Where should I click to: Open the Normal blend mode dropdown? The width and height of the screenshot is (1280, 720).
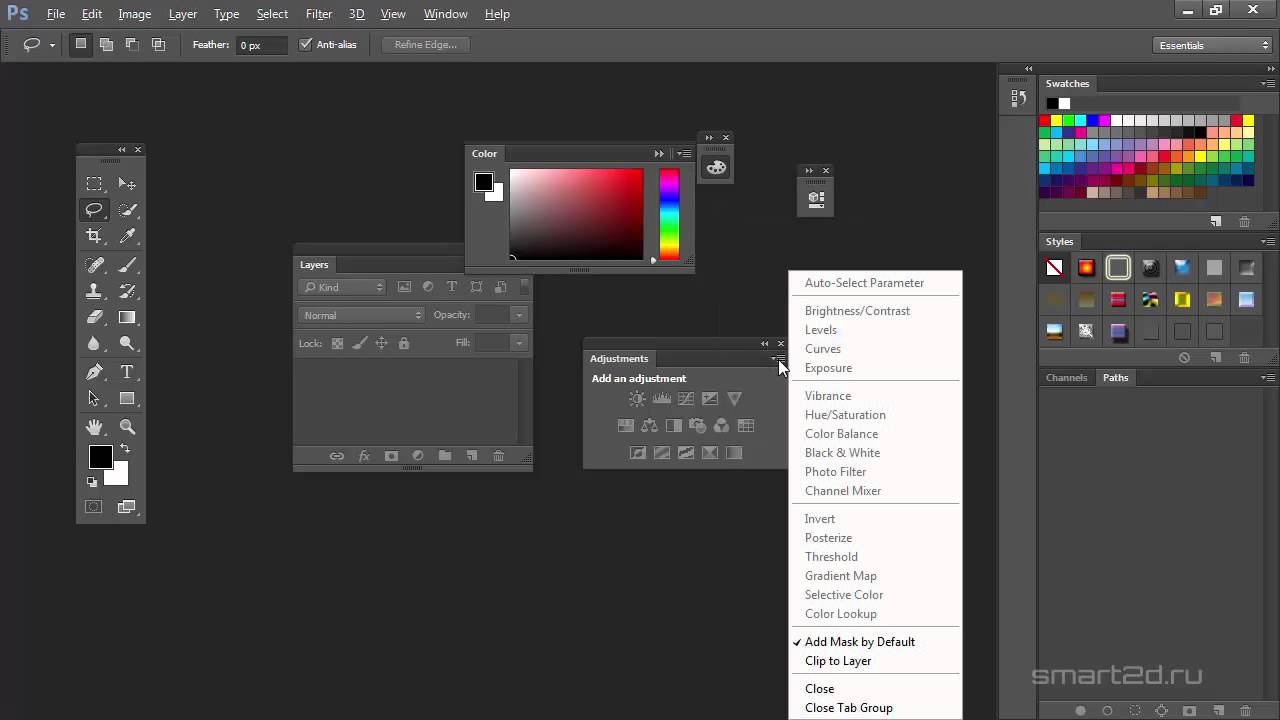(x=361, y=315)
